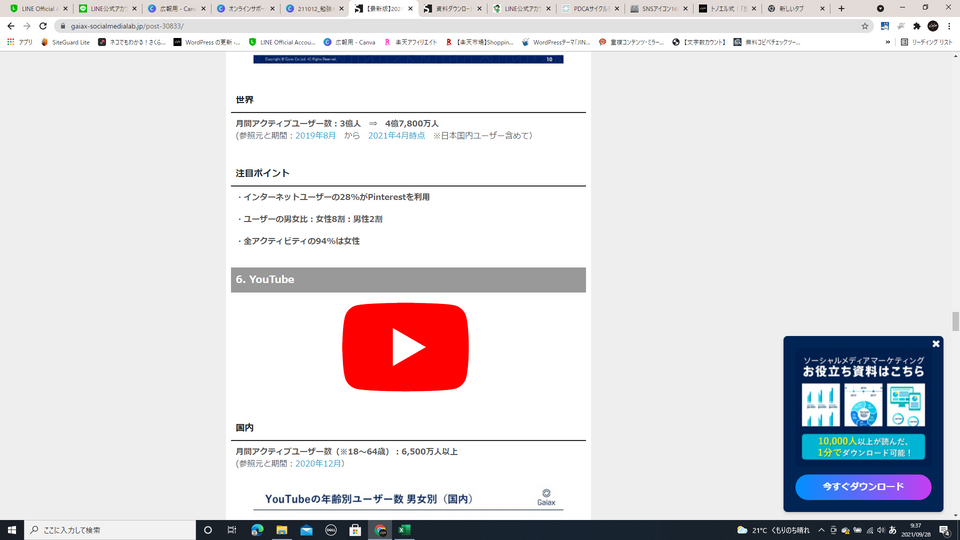This screenshot has height=540, width=960.
Task: Expand the hidden bookmarks overflow chevron
Action: (887, 43)
